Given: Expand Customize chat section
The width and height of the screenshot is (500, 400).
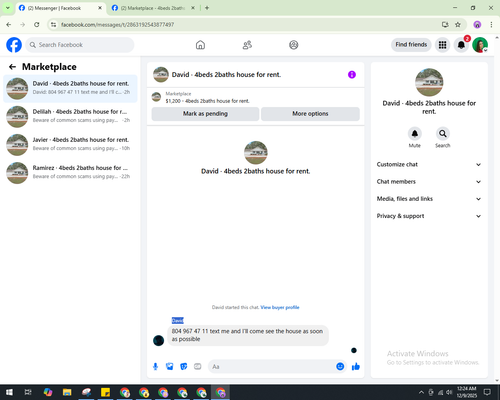Looking at the screenshot, I should click(429, 164).
